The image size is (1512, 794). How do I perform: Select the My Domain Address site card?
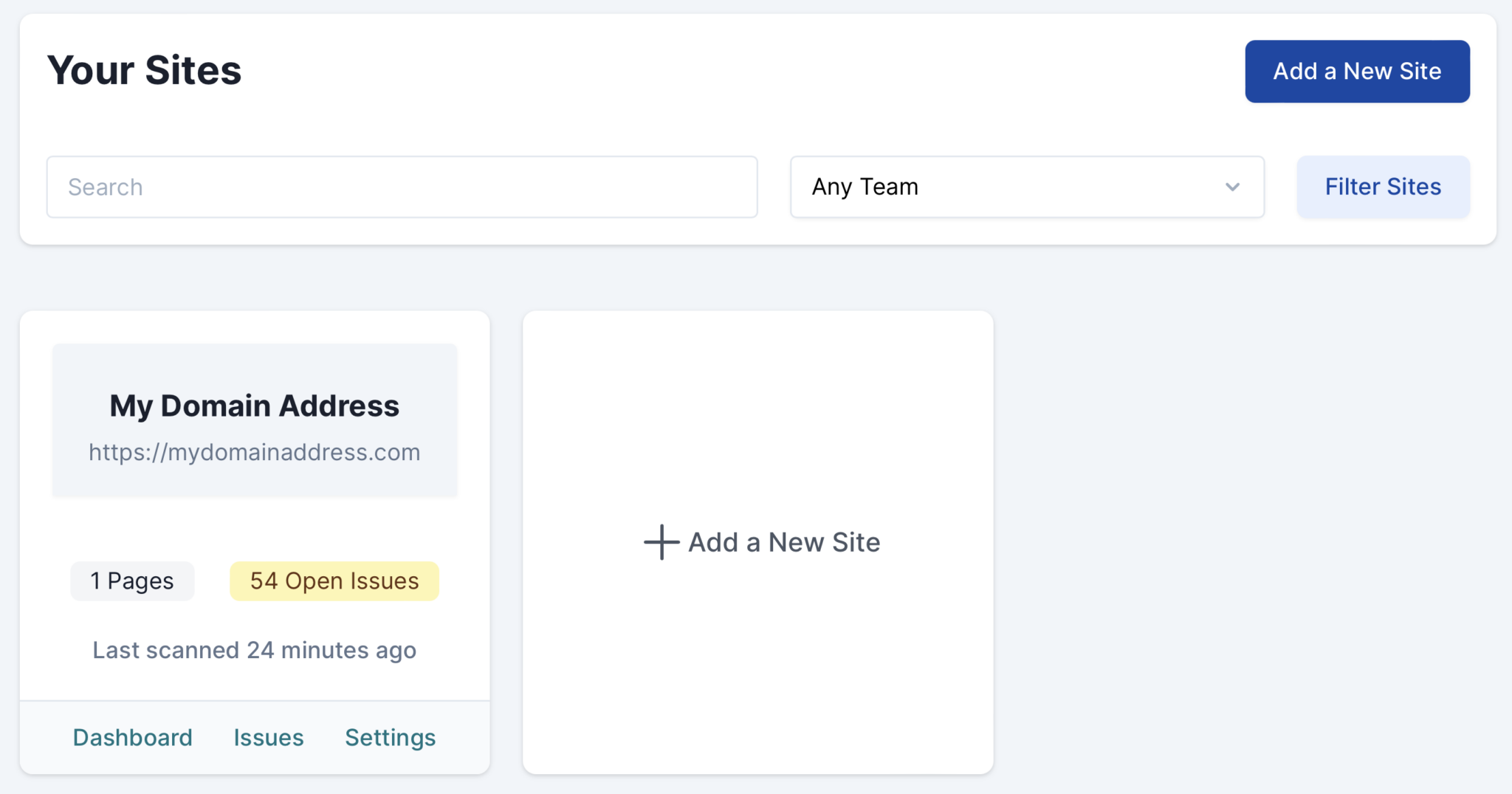254,517
